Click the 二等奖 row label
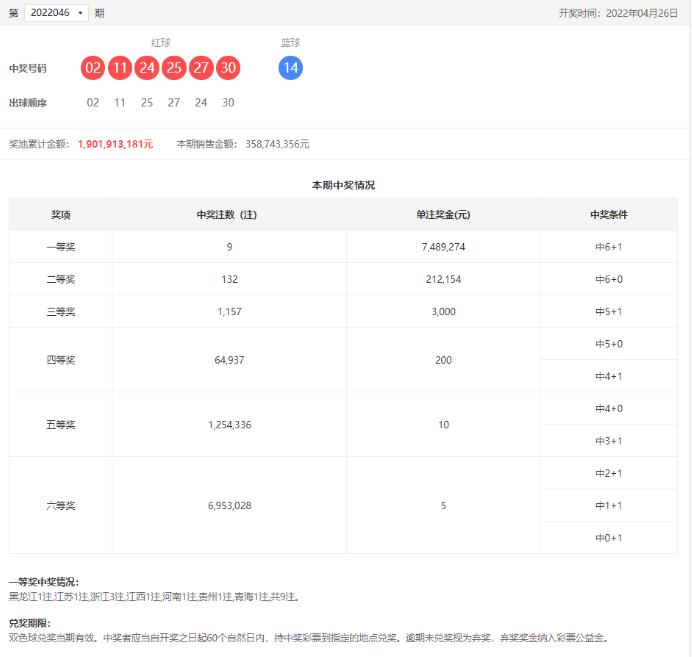The height and width of the screenshot is (657, 692). [60, 279]
